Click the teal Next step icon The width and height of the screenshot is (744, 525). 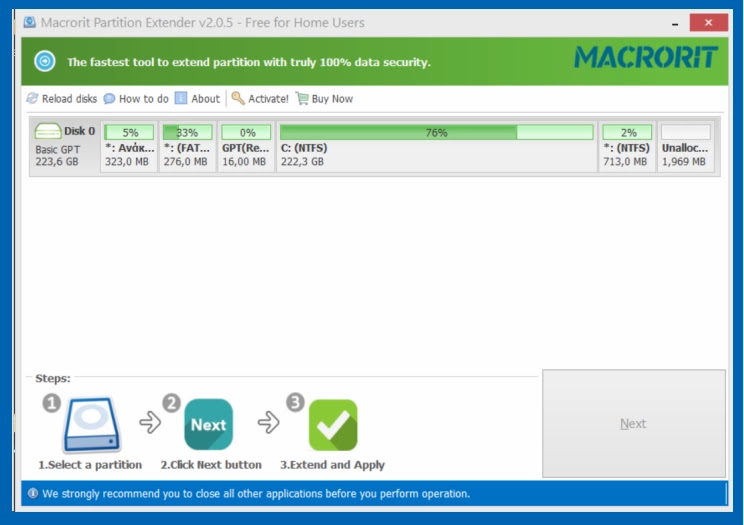[209, 424]
